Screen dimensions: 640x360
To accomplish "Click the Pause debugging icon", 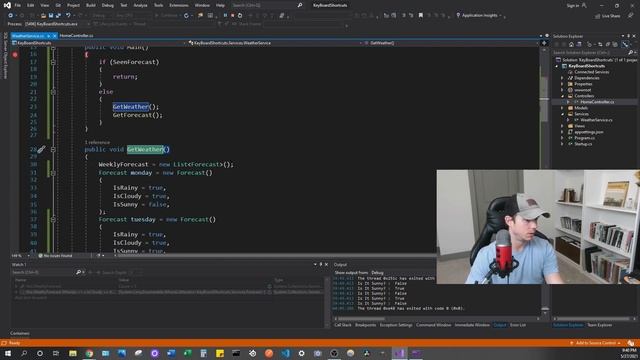I will click(225, 16).
